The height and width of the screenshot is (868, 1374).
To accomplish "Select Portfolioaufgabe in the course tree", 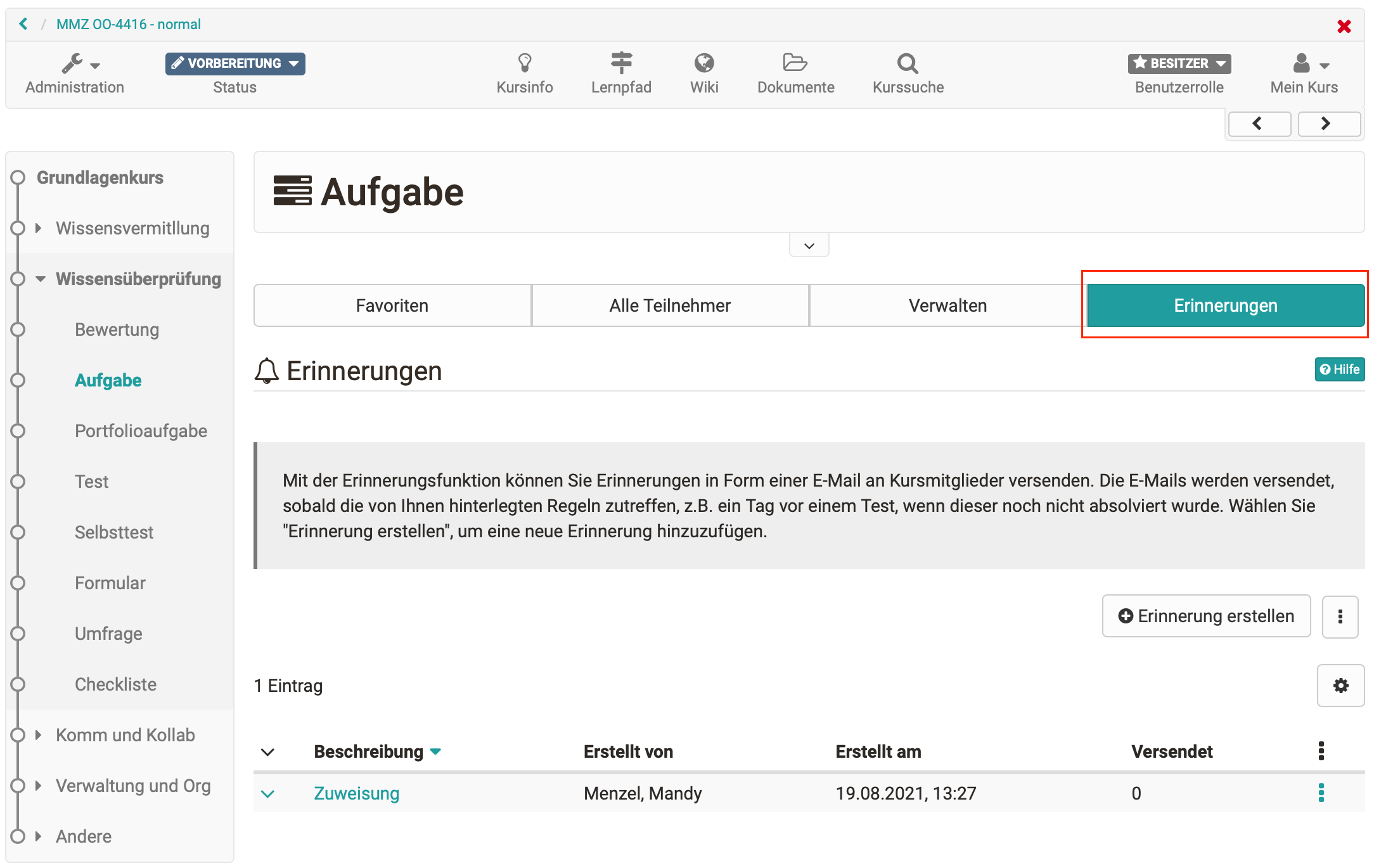I will click(x=141, y=431).
